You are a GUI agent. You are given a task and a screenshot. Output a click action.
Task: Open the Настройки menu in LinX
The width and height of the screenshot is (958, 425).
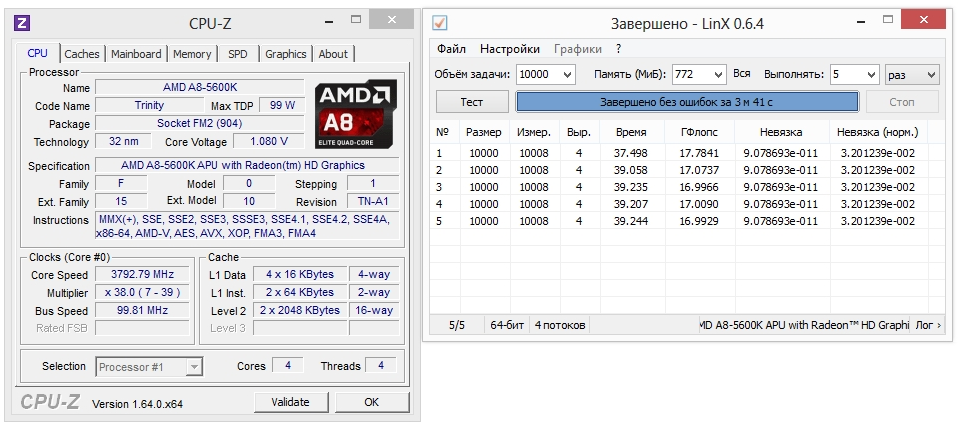click(510, 49)
